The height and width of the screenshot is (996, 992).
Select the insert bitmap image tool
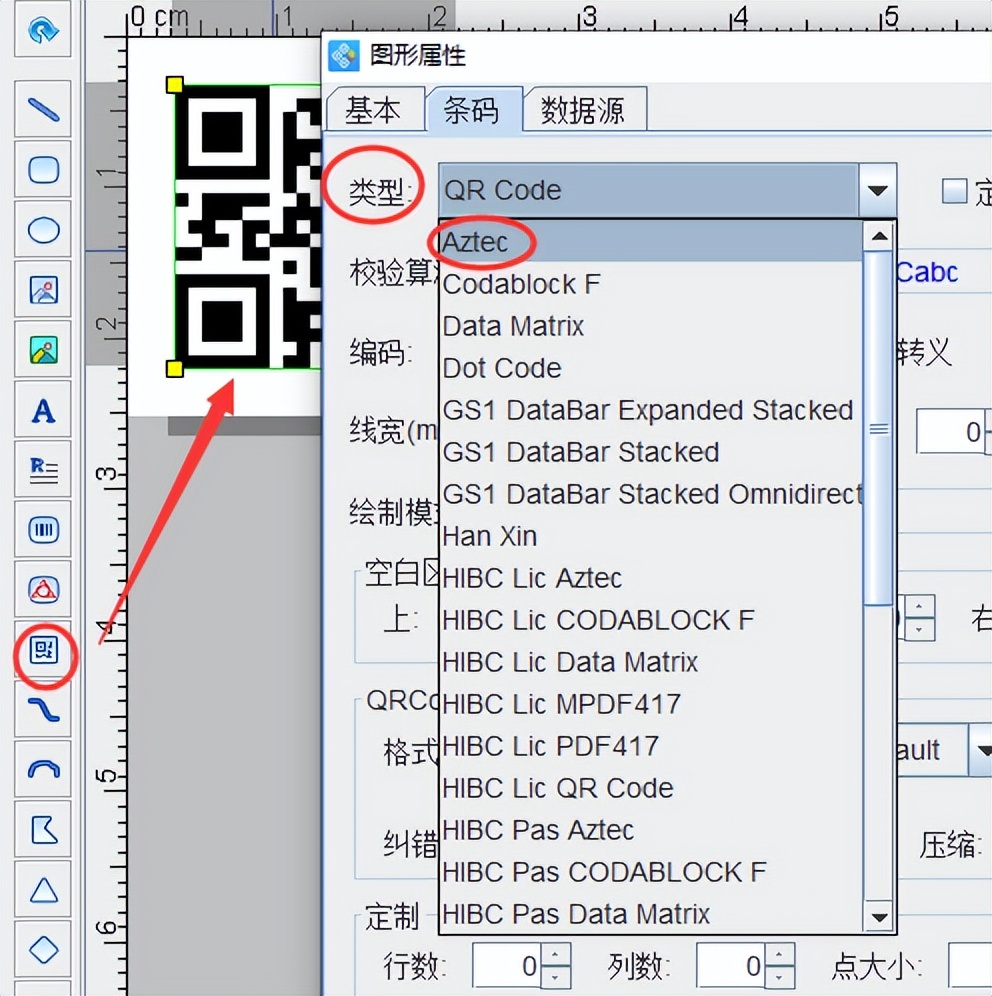(43, 290)
